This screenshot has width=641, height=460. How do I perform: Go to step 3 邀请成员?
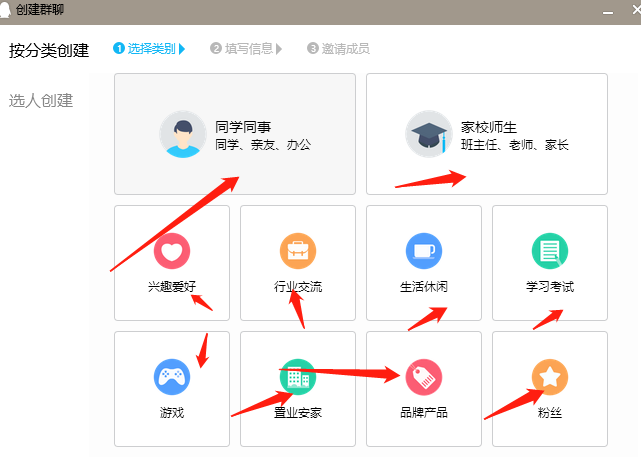pos(338,49)
